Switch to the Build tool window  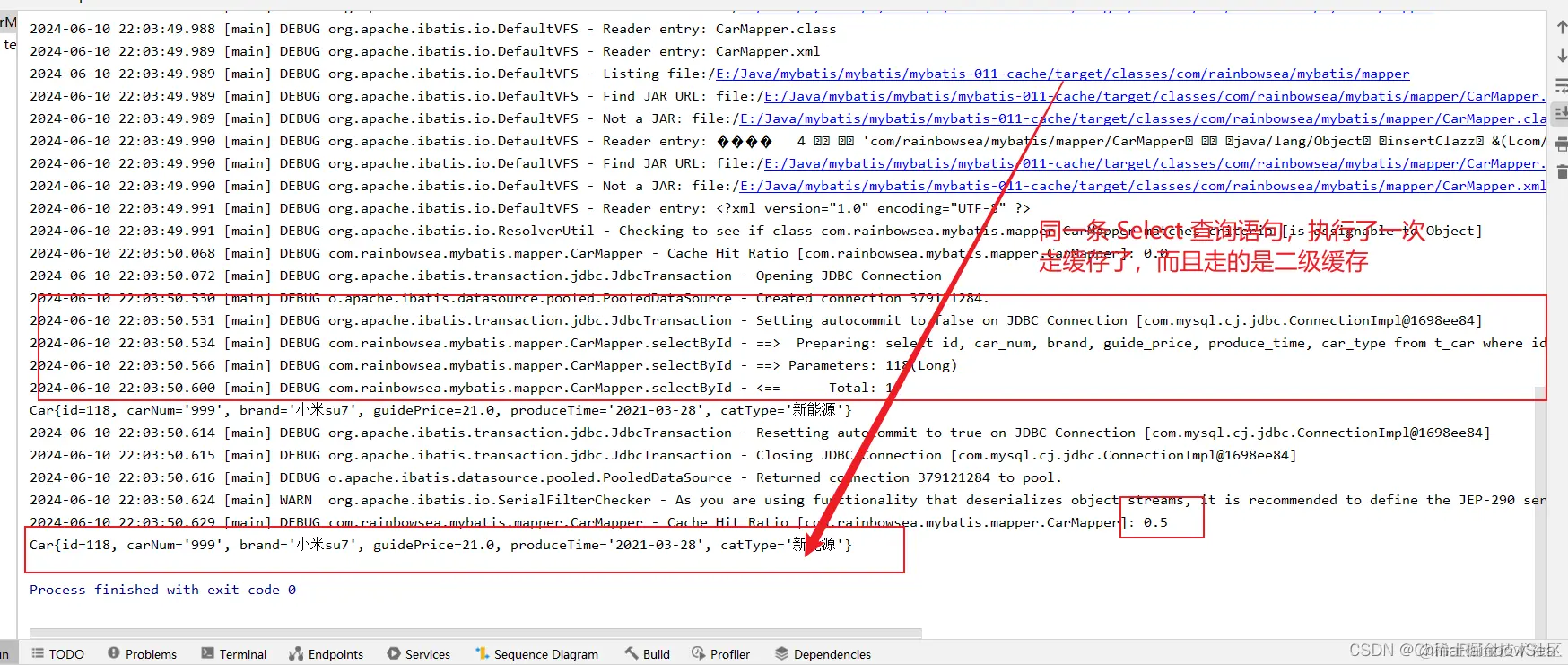tap(648, 654)
